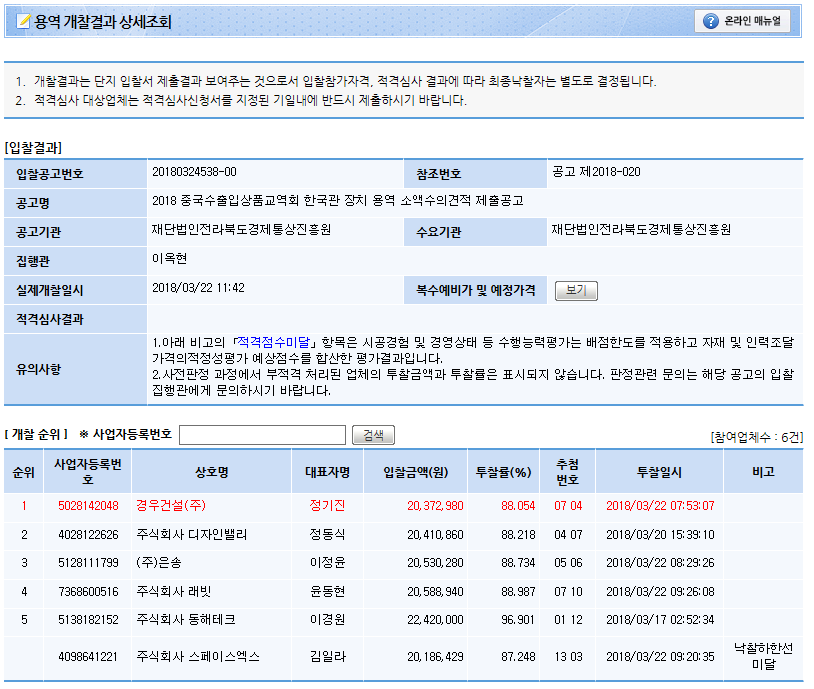Select 주식회사 동해테크 company name
This screenshot has width=814, height=689.
(x=185, y=620)
